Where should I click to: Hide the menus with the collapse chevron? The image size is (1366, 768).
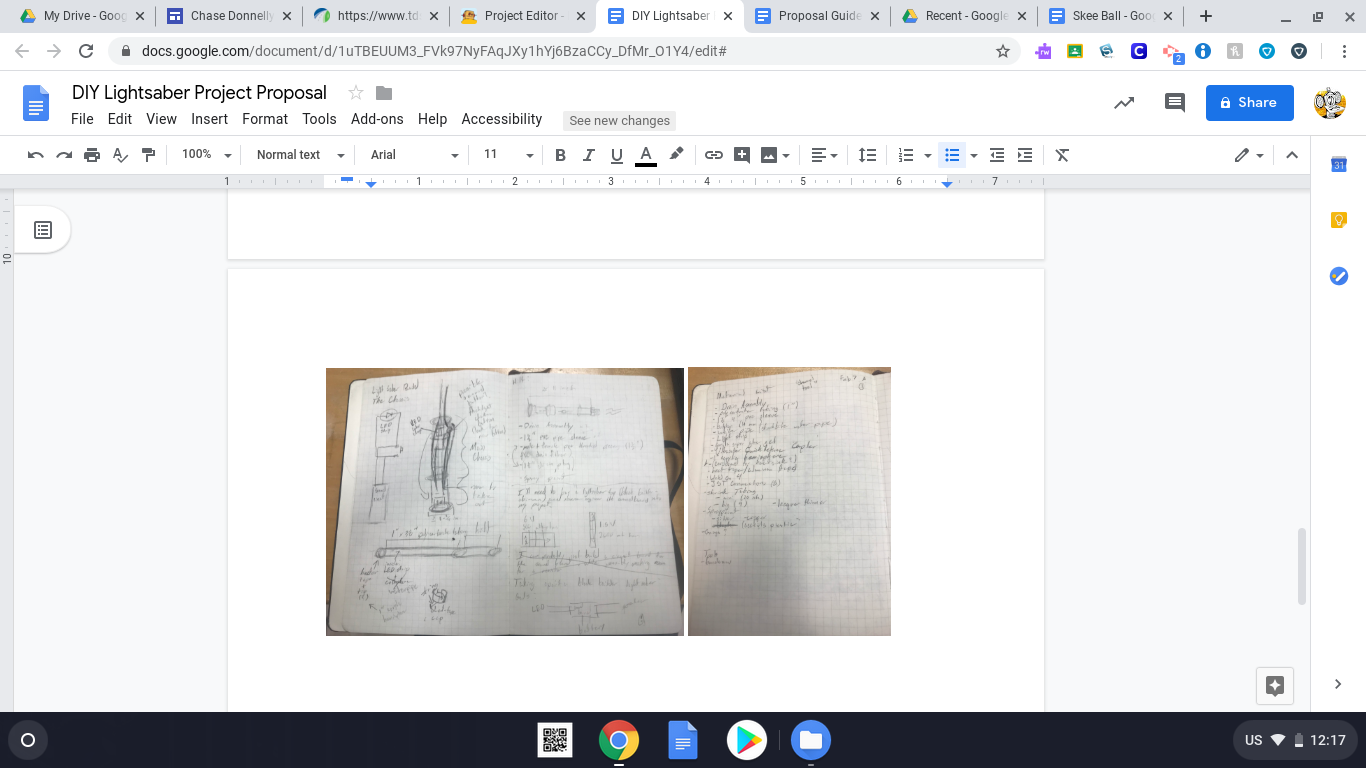pyautogui.click(x=1292, y=155)
